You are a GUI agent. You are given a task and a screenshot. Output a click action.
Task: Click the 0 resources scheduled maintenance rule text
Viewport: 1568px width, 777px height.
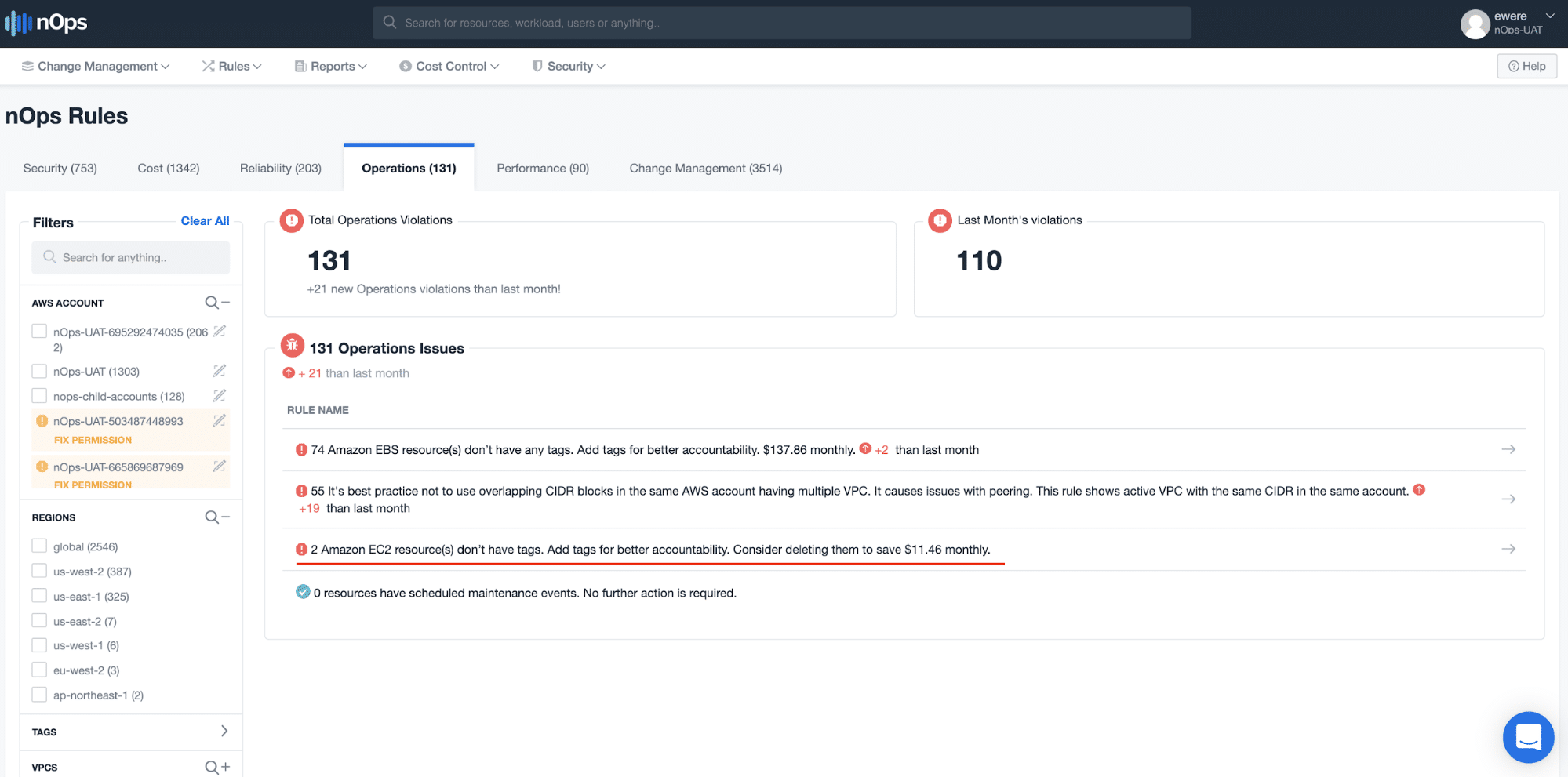(x=525, y=593)
